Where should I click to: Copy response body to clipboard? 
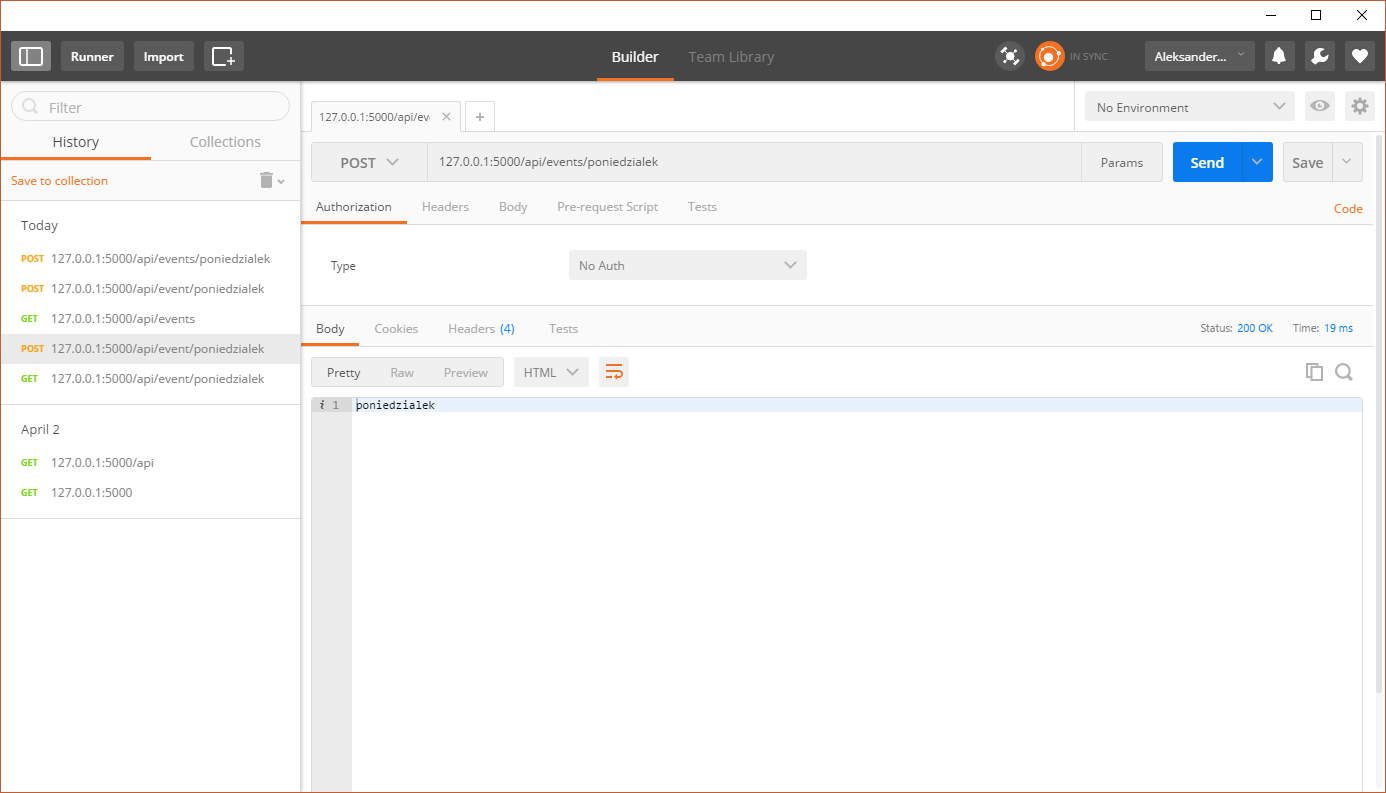point(1314,372)
